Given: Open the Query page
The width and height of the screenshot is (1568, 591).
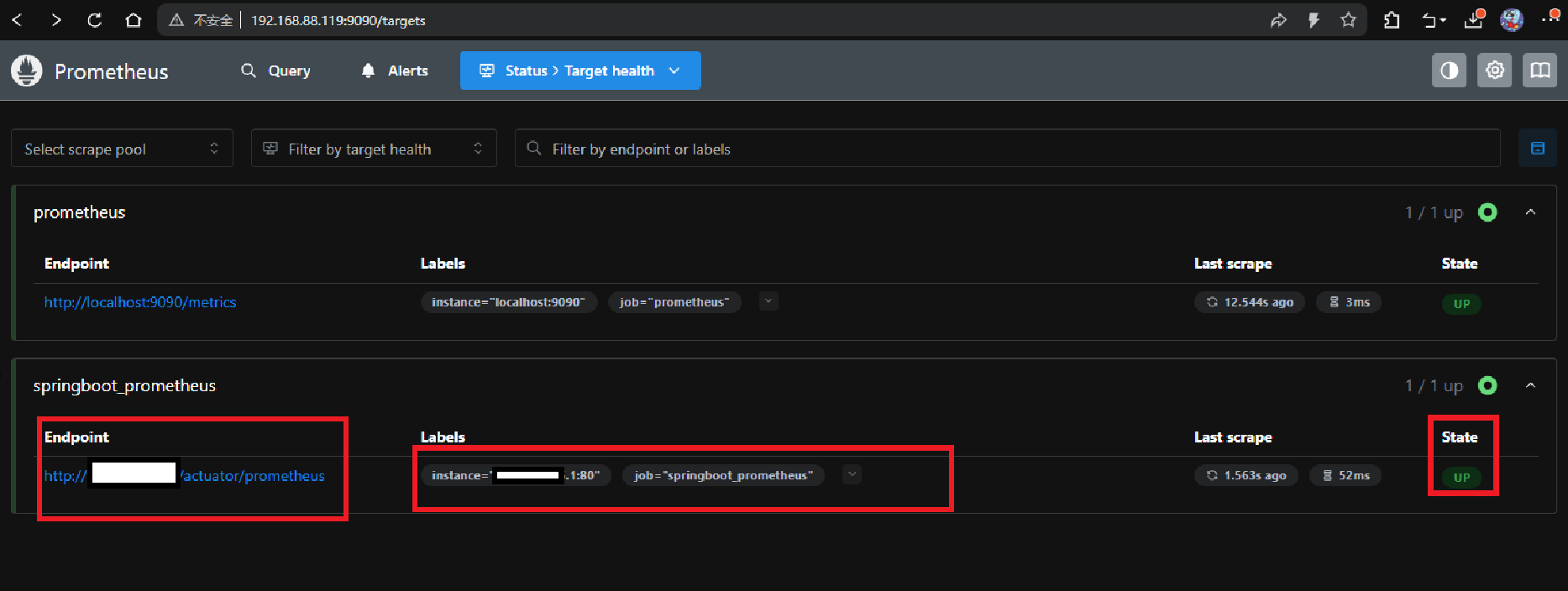Looking at the screenshot, I should point(276,71).
